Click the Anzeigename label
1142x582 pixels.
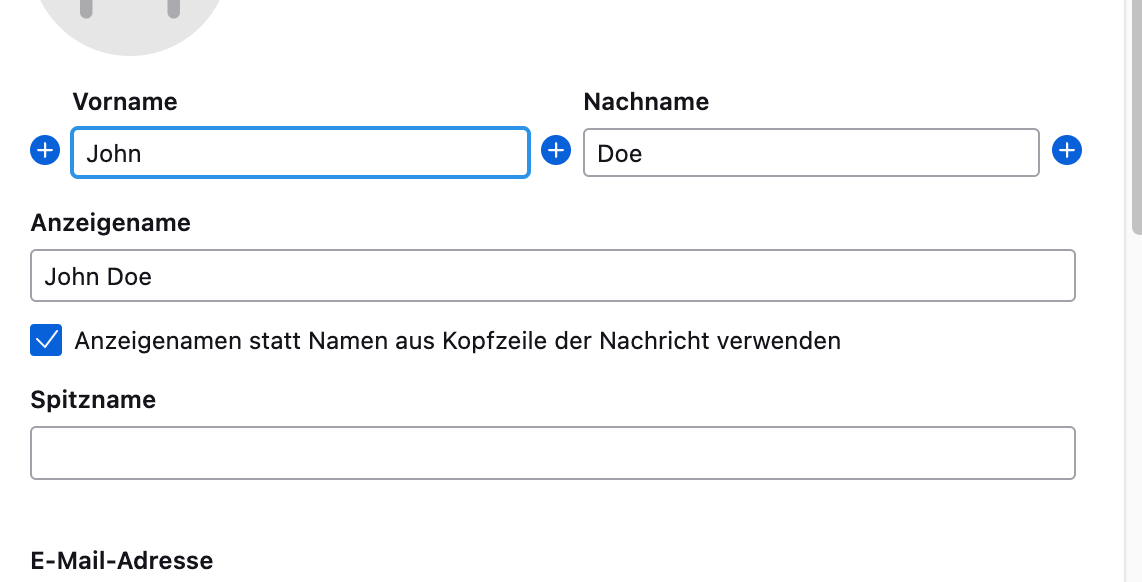(111, 223)
